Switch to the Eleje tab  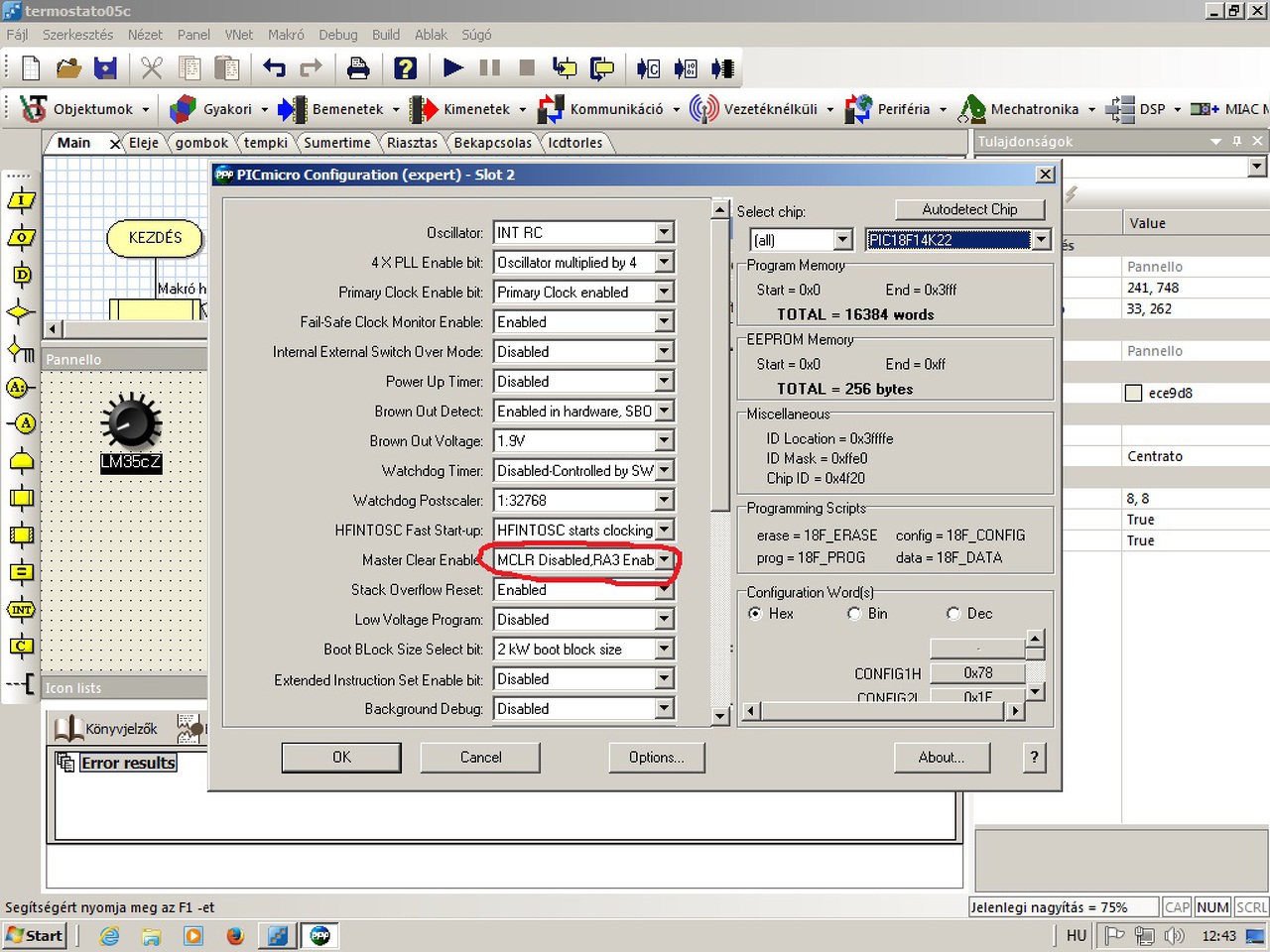coord(144,143)
